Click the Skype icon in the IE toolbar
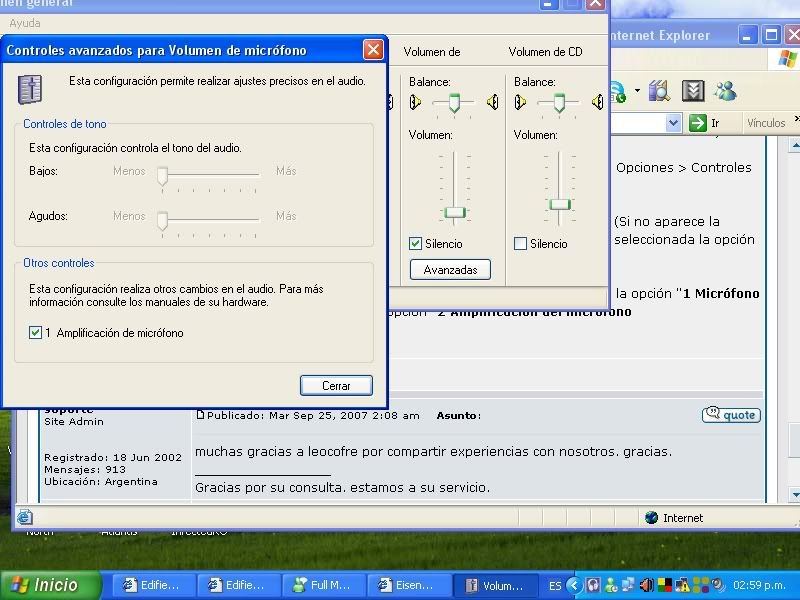800x600 pixels. coord(617,91)
